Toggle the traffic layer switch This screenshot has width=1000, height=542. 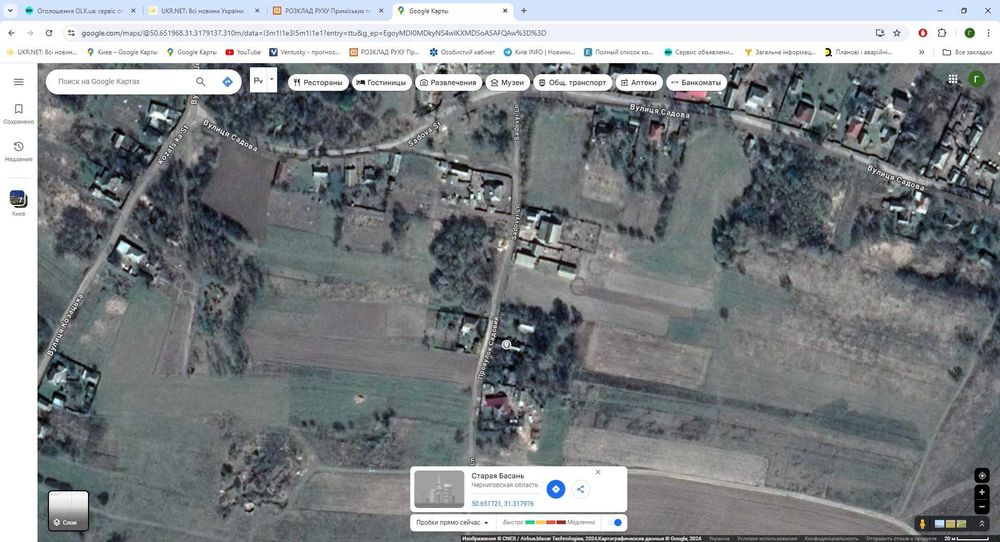(615, 522)
